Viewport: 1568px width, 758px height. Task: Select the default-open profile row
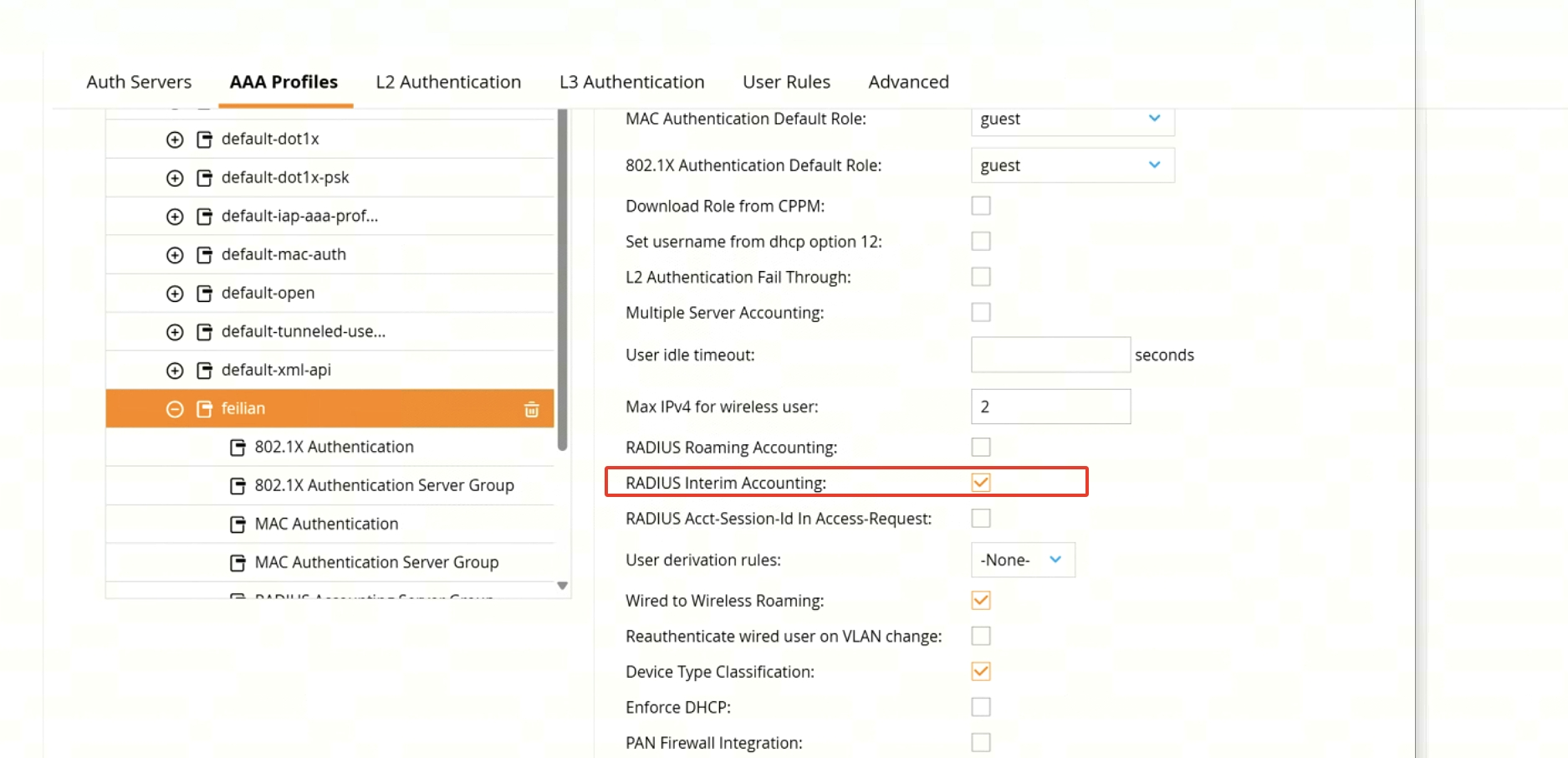coord(329,294)
